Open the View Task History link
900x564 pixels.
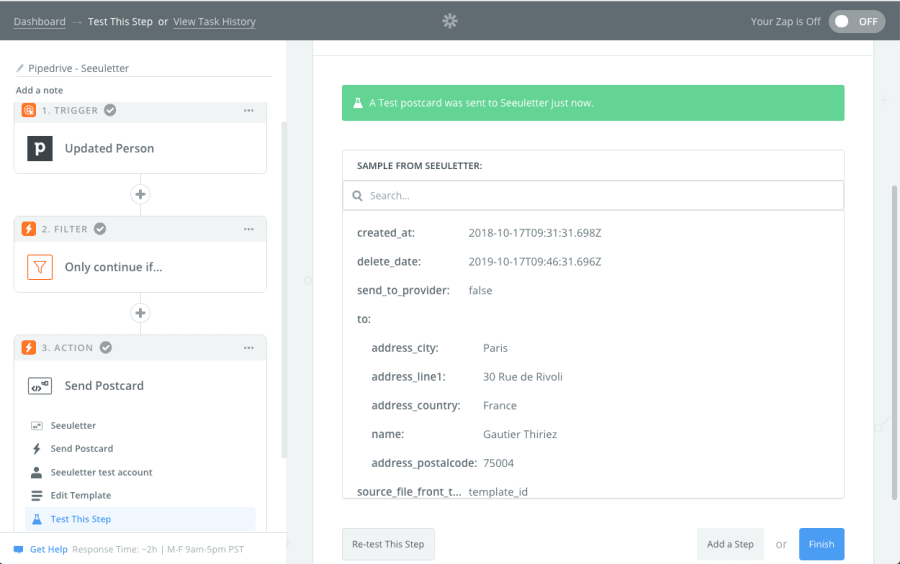pyautogui.click(x=214, y=22)
